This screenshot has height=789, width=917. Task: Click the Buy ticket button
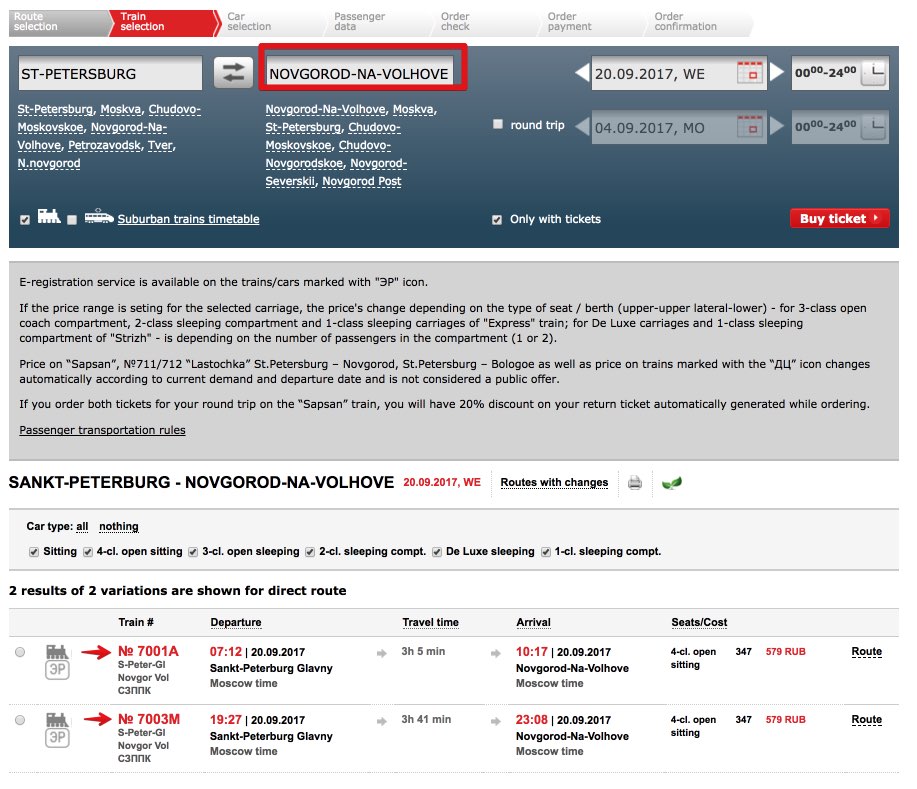pyautogui.click(x=839, y=218)
